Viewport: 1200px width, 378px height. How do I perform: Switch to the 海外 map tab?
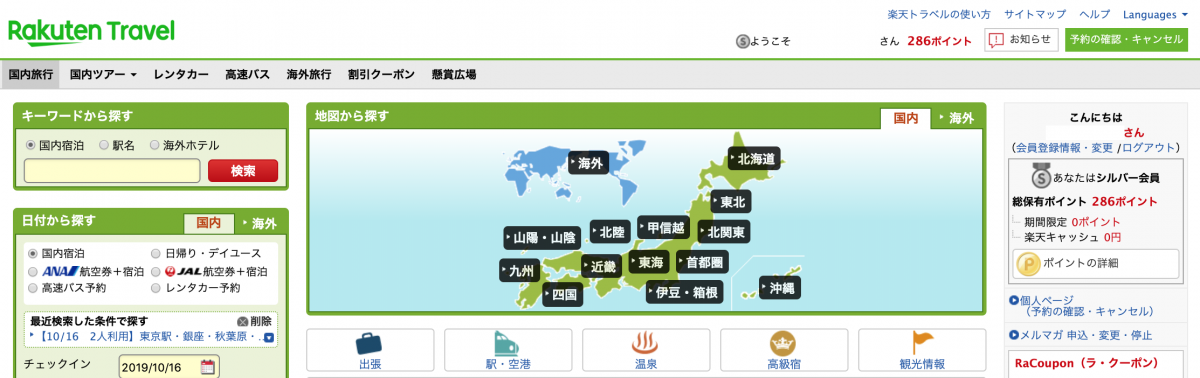click(x=960, y=118)
